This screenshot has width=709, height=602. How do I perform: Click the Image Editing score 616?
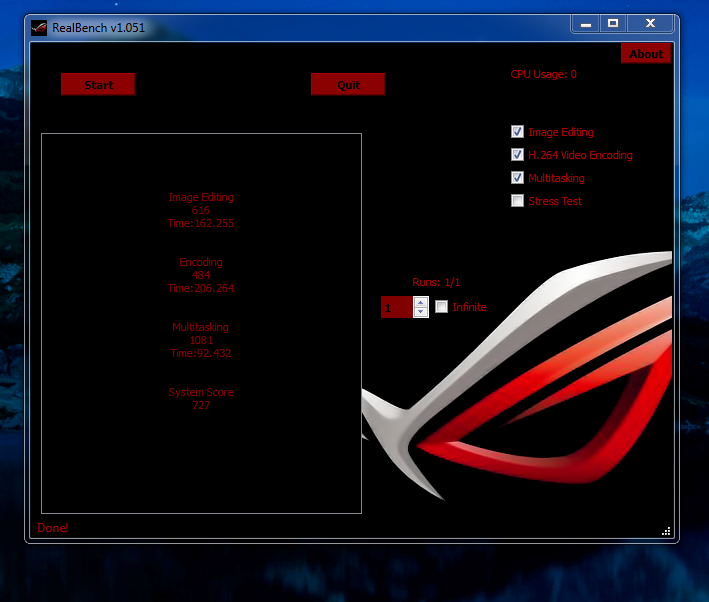pyautogui.click(x=201, y=210)
